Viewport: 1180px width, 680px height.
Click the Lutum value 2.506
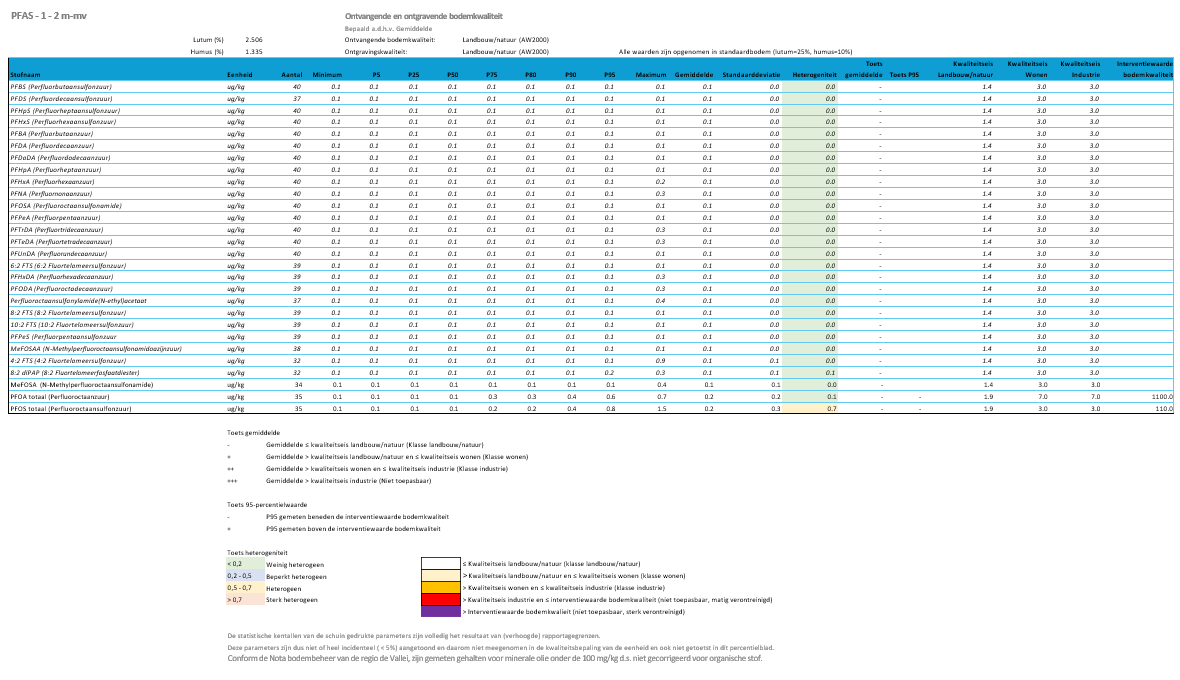coord(254,39)
